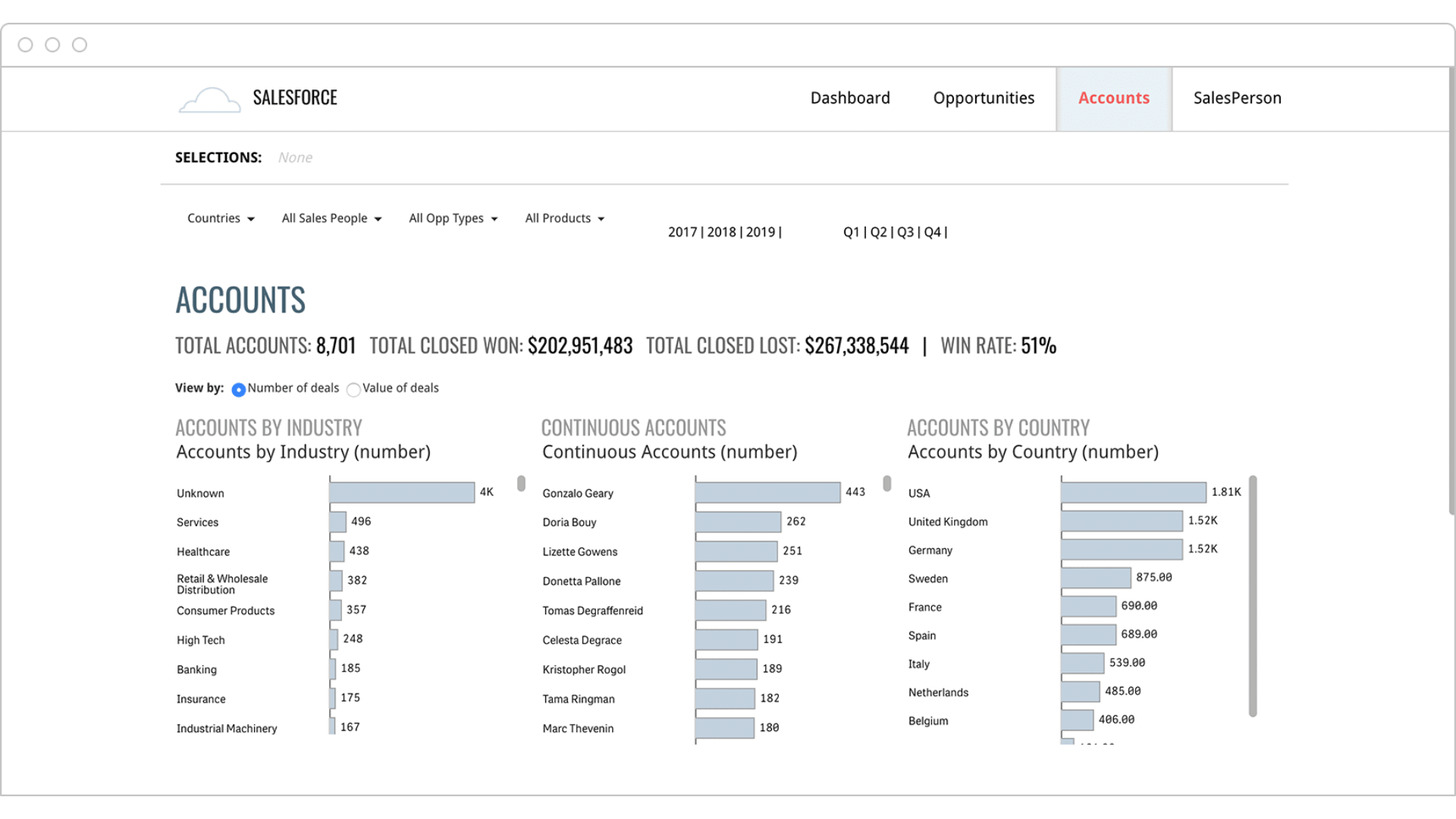The image size is (1456, 819).
Task: Click the Gonzalo Geary bar in chart
Action: tap(767, 493)
